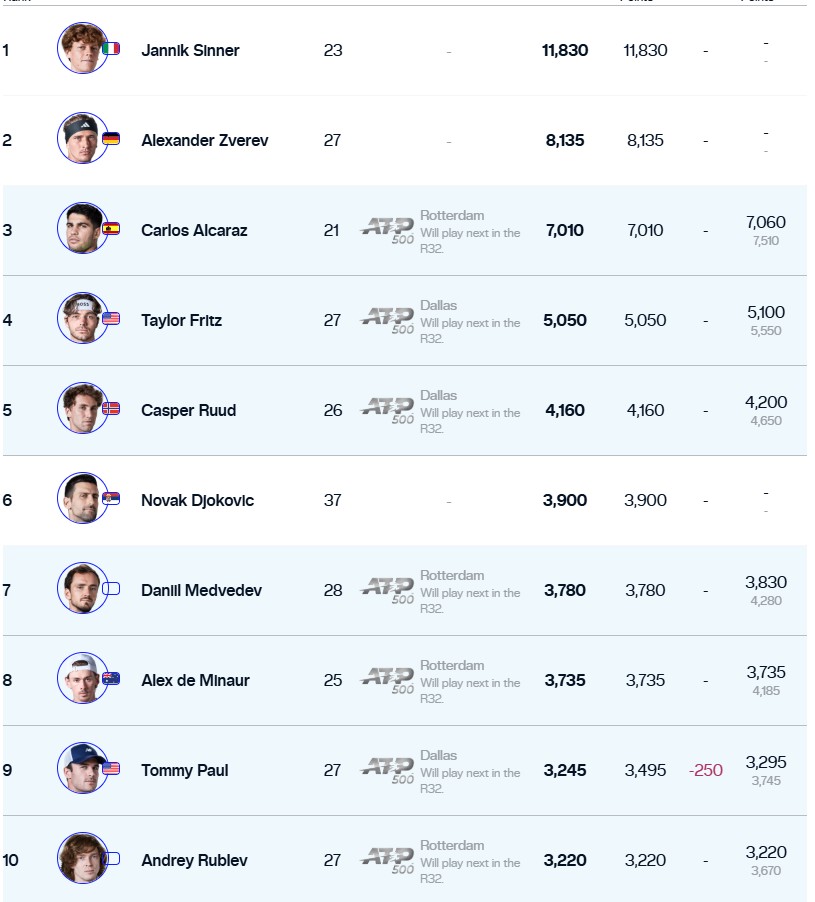Click the ATP 500 logo in Carlos Alcaraz's row
Screen dimensions: 815x902
point(387,230)
